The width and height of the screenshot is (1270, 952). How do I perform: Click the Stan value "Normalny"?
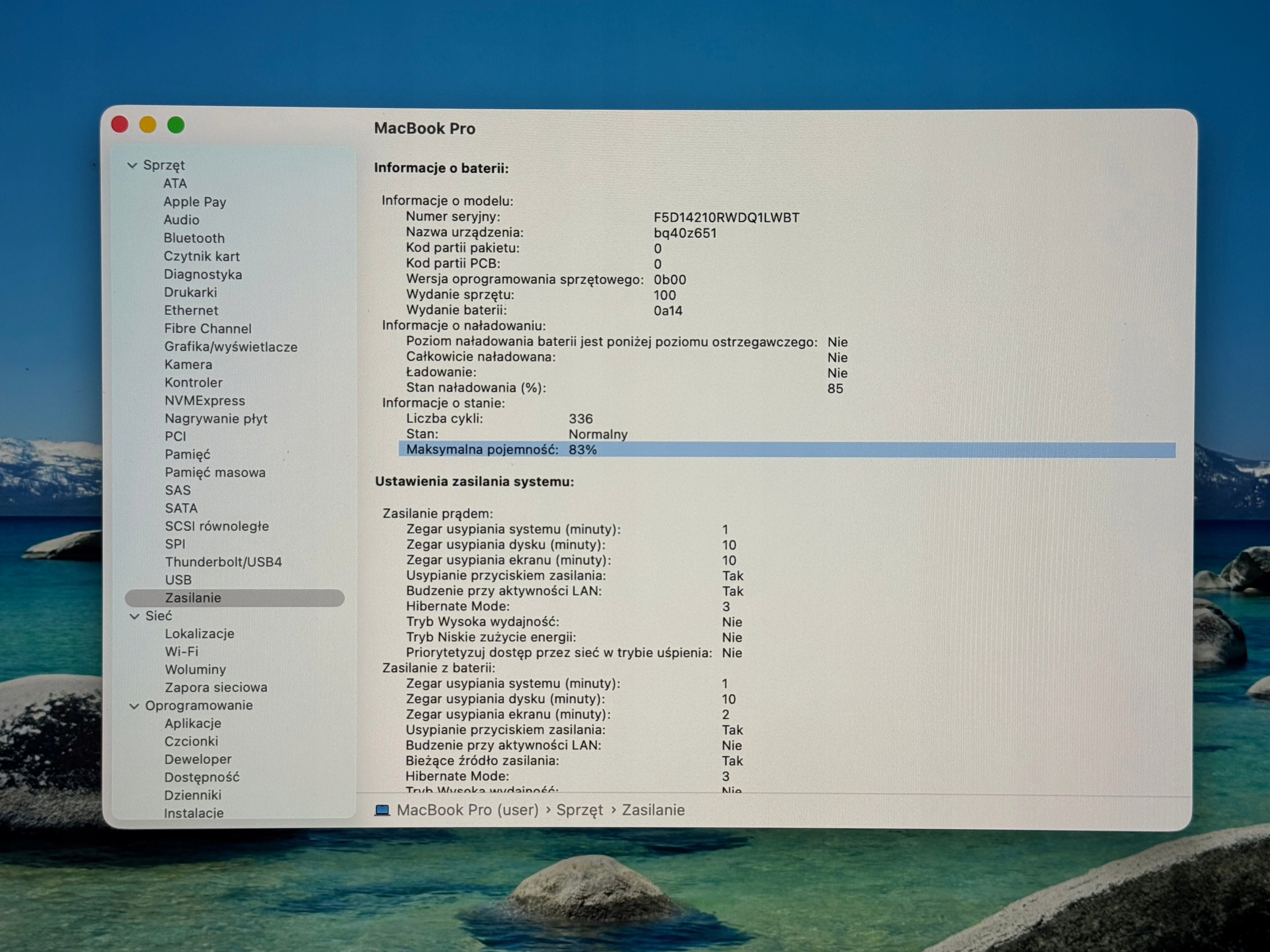(x=598, y=434)
